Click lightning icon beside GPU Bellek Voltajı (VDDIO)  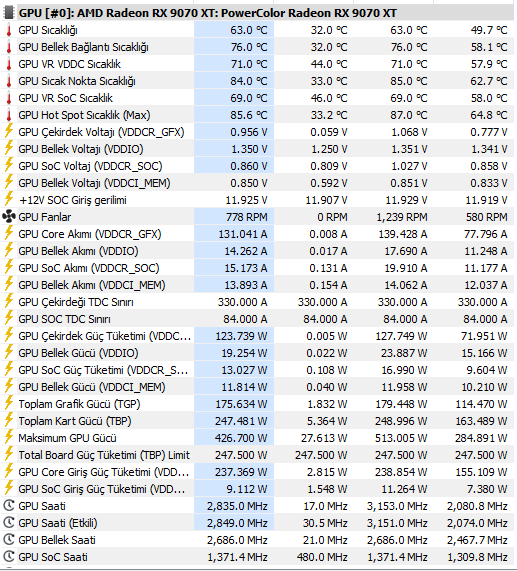coord(9,148)
